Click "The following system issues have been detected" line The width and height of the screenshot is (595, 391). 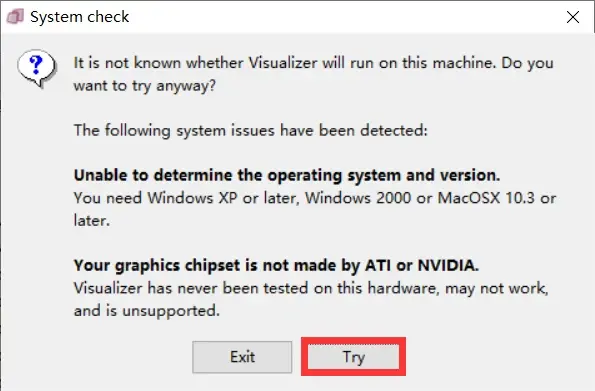[250, 130]
